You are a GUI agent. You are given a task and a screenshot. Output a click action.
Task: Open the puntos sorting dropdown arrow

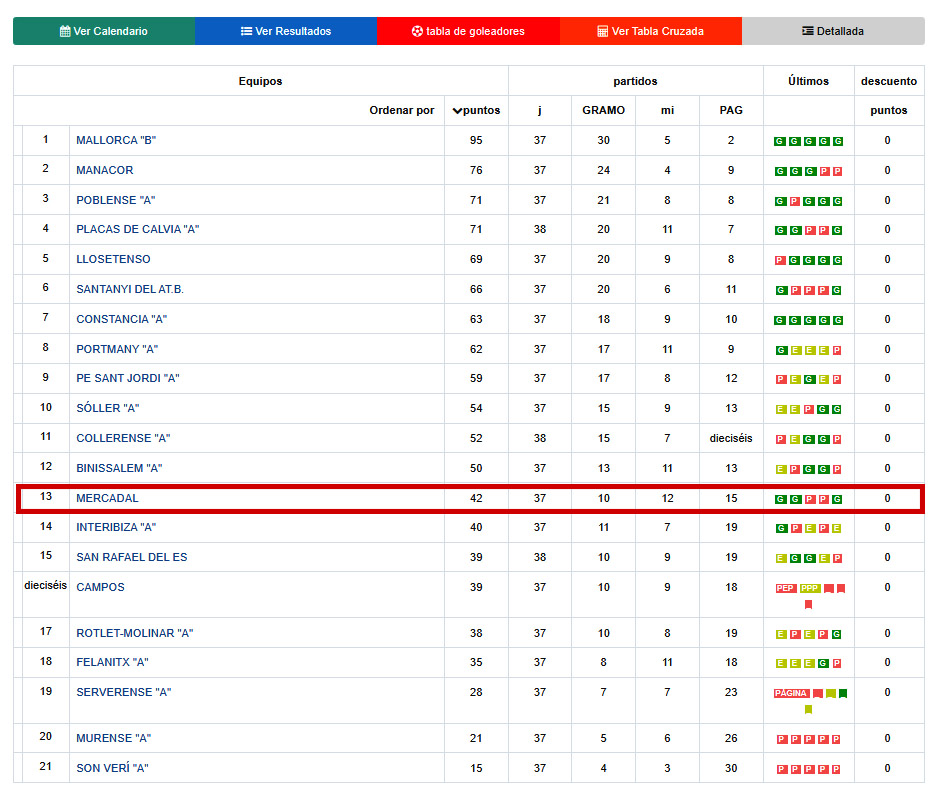(458, 110)
